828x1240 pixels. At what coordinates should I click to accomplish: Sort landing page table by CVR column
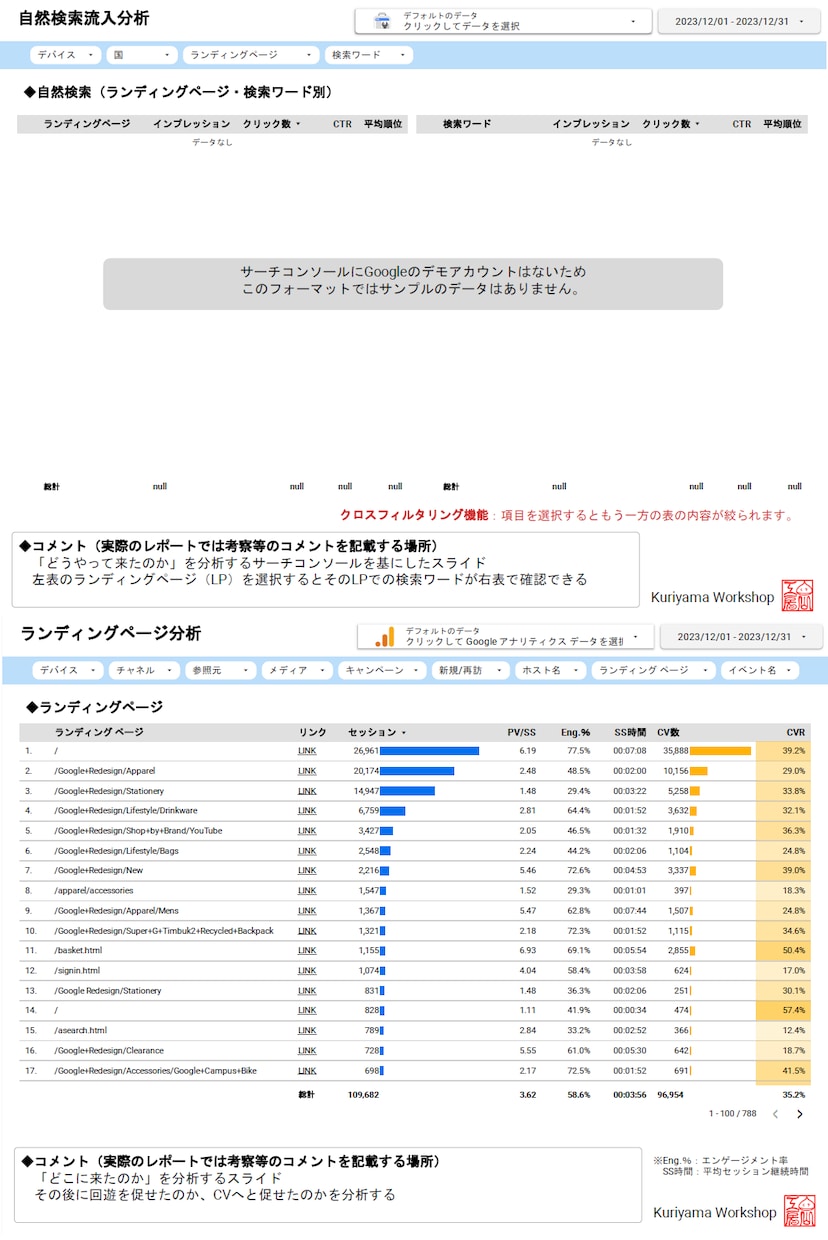[795, 732]
